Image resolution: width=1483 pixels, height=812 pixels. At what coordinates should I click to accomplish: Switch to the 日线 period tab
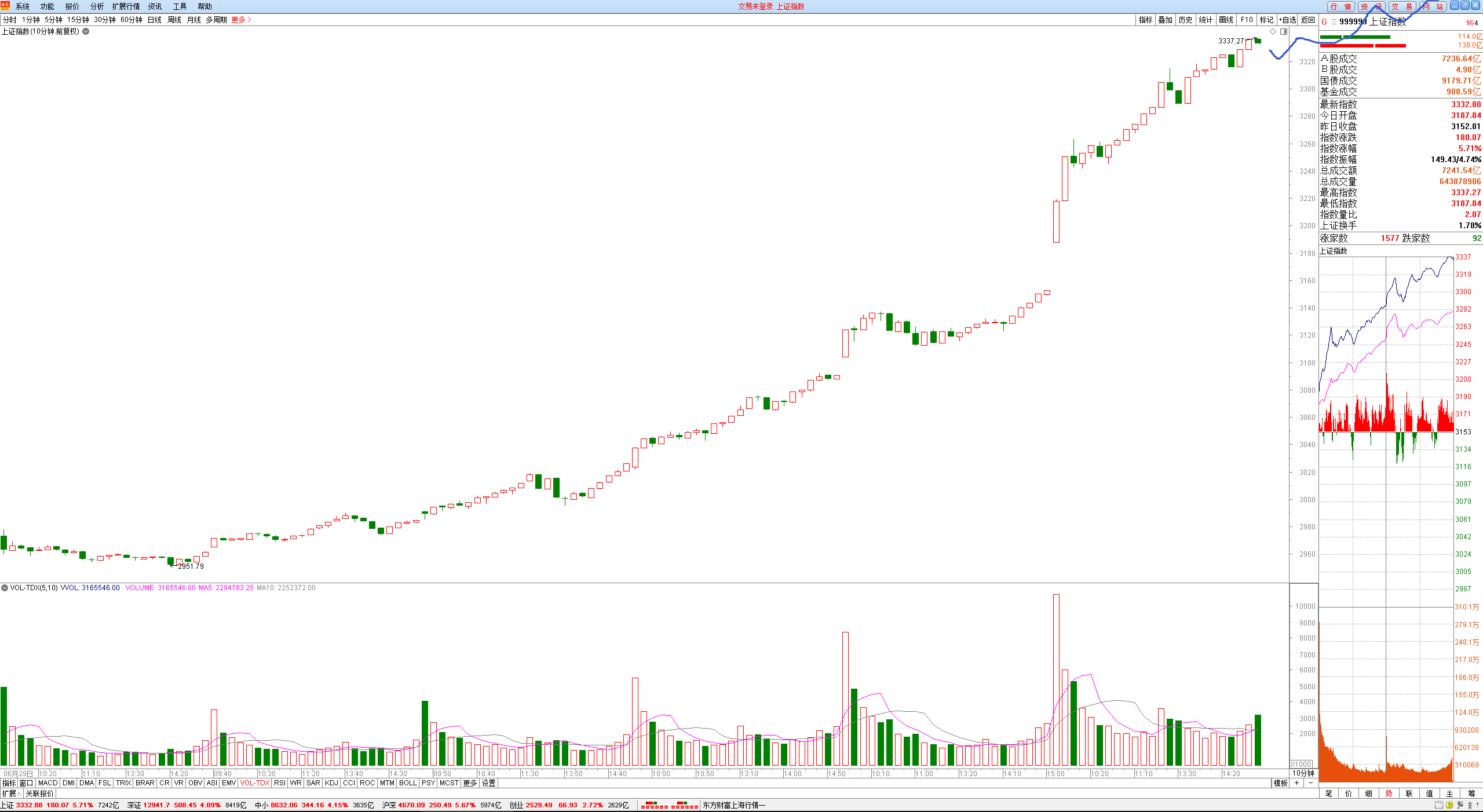click(155, 20)
